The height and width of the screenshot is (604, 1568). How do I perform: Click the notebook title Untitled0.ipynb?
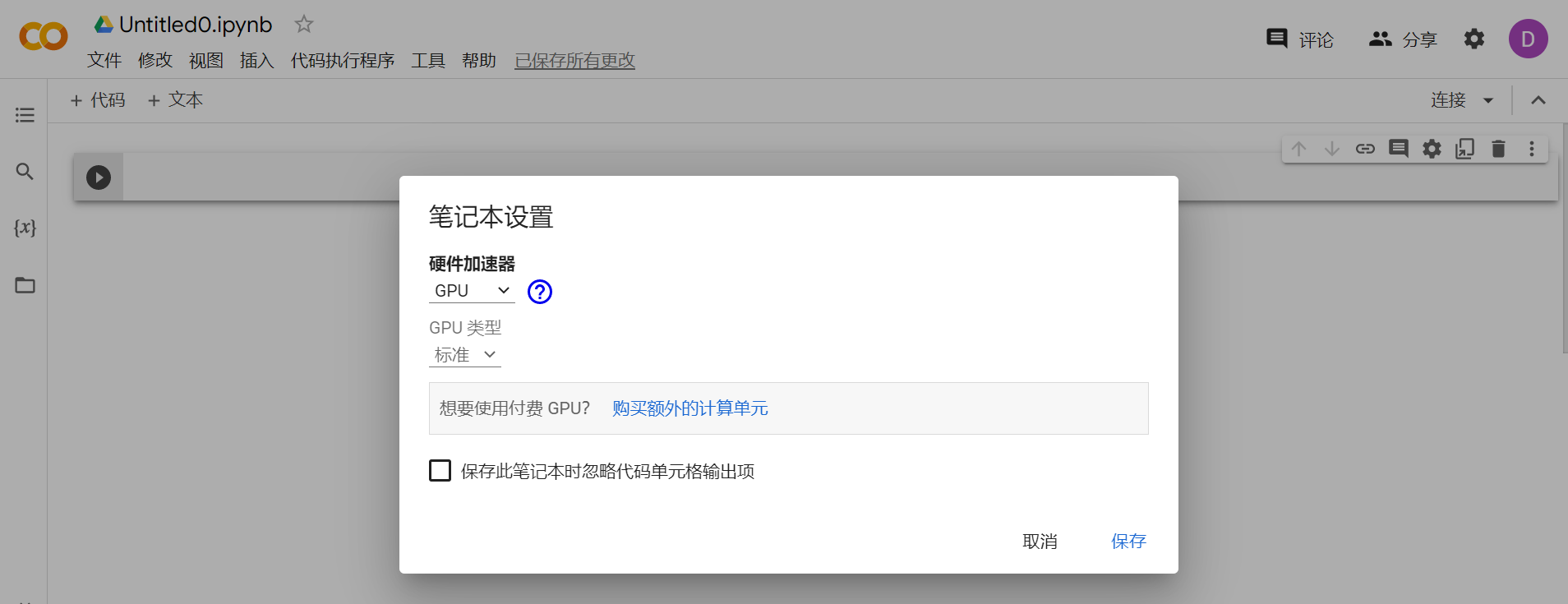point(196,25)
